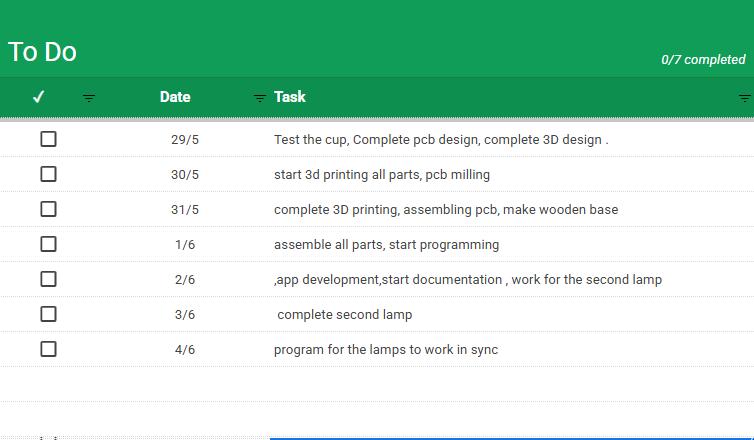754x440 pixels.
Task: Check the box for the 29/5 task
Action: 48,139
